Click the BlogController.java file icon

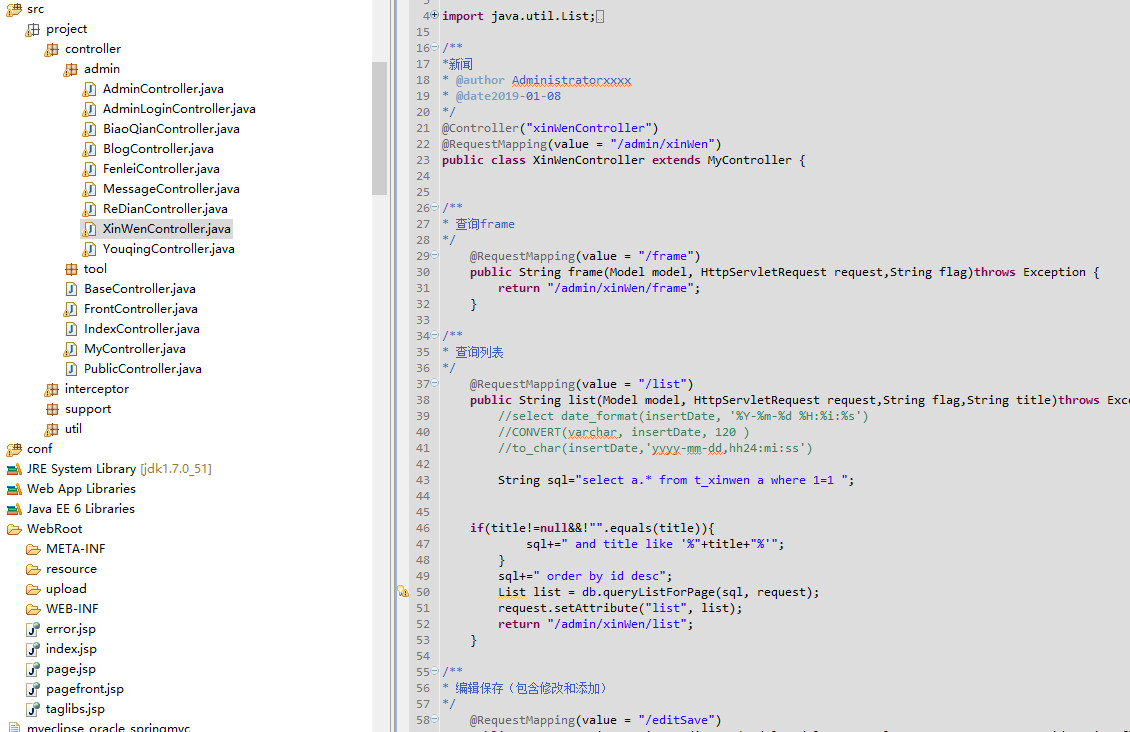pos(89,149)
